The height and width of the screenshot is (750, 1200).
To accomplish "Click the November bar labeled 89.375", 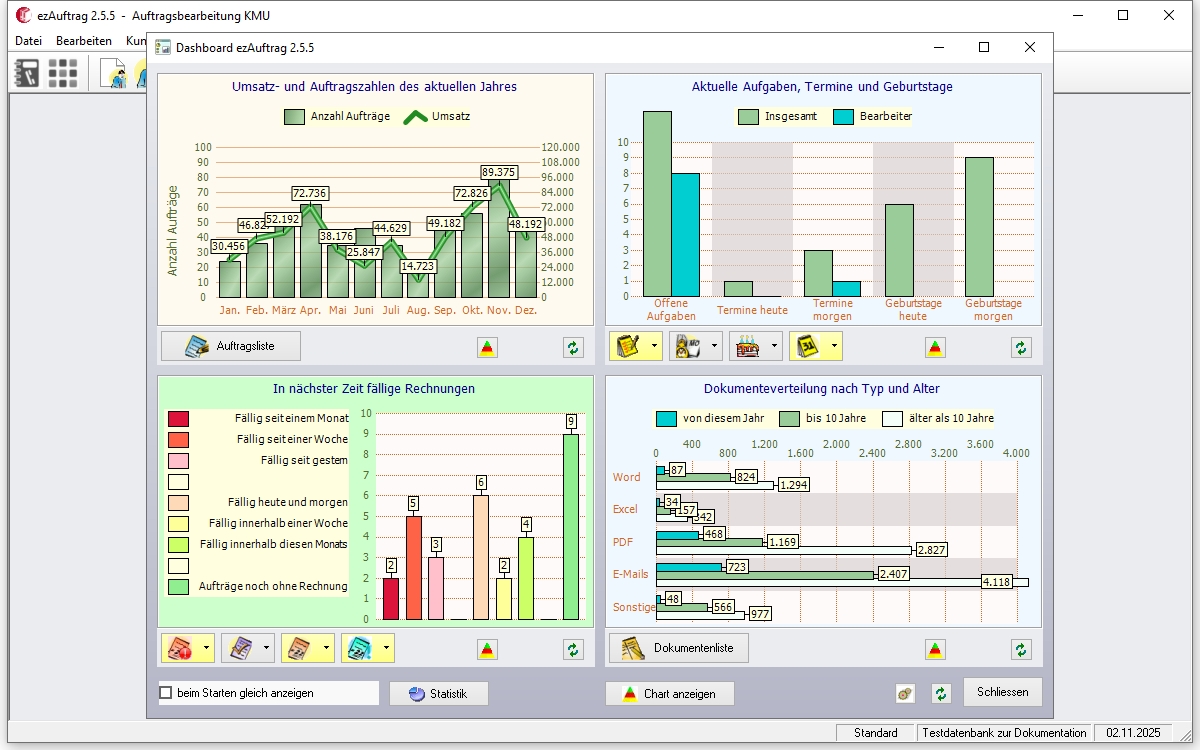I will pos(499,238).
